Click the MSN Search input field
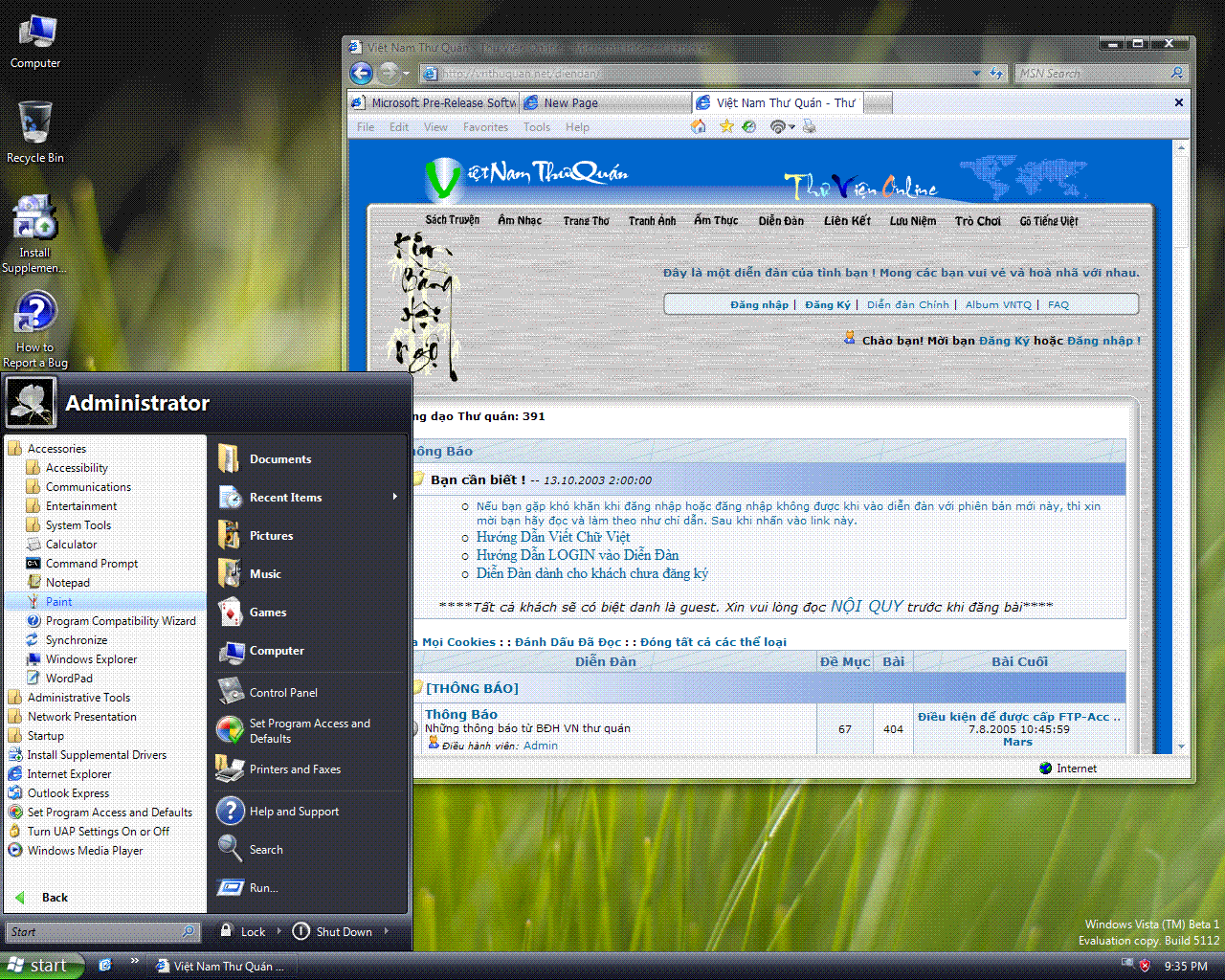Image resolution: width=1225 pixels, height=980 pixels. click(1092, 73)
